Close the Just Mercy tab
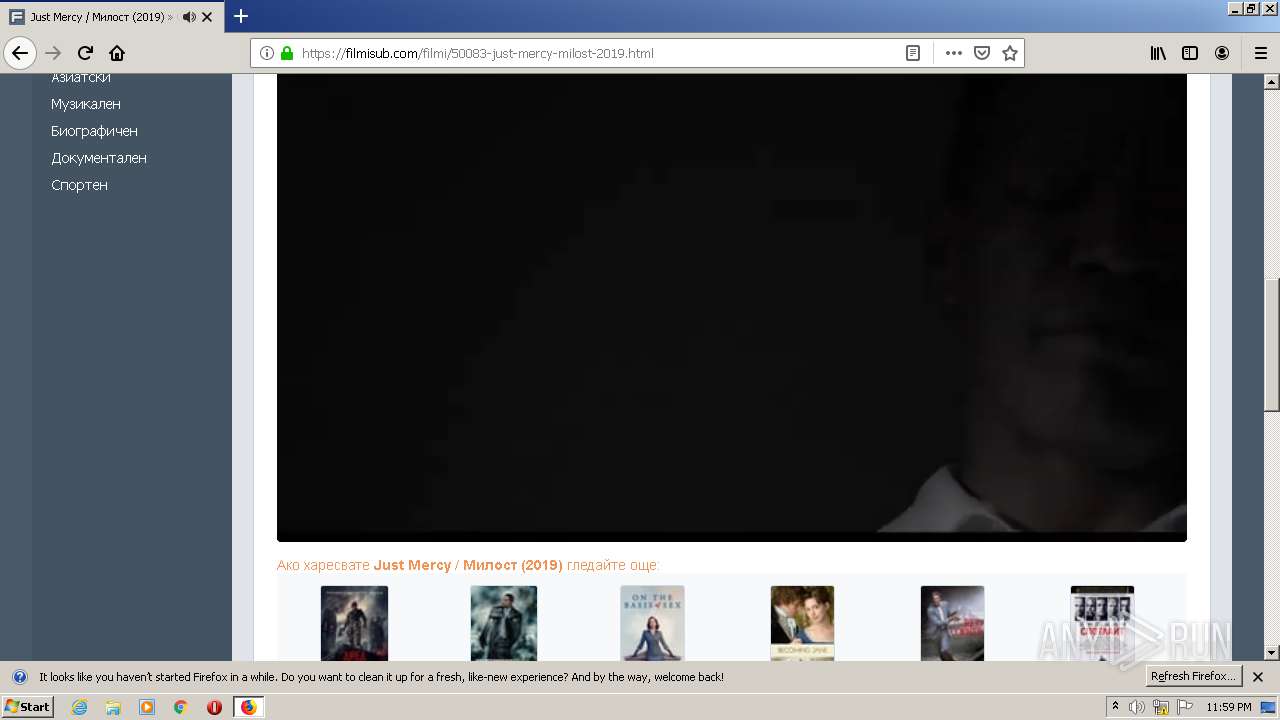The width and height of the screenshot is (1280, 720). point(207,17)
